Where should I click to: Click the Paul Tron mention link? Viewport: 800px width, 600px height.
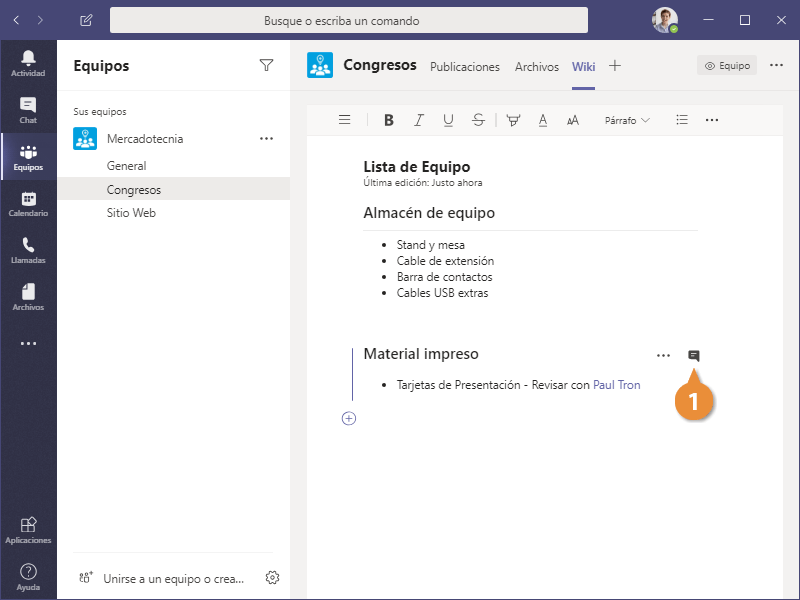point(616,385)
